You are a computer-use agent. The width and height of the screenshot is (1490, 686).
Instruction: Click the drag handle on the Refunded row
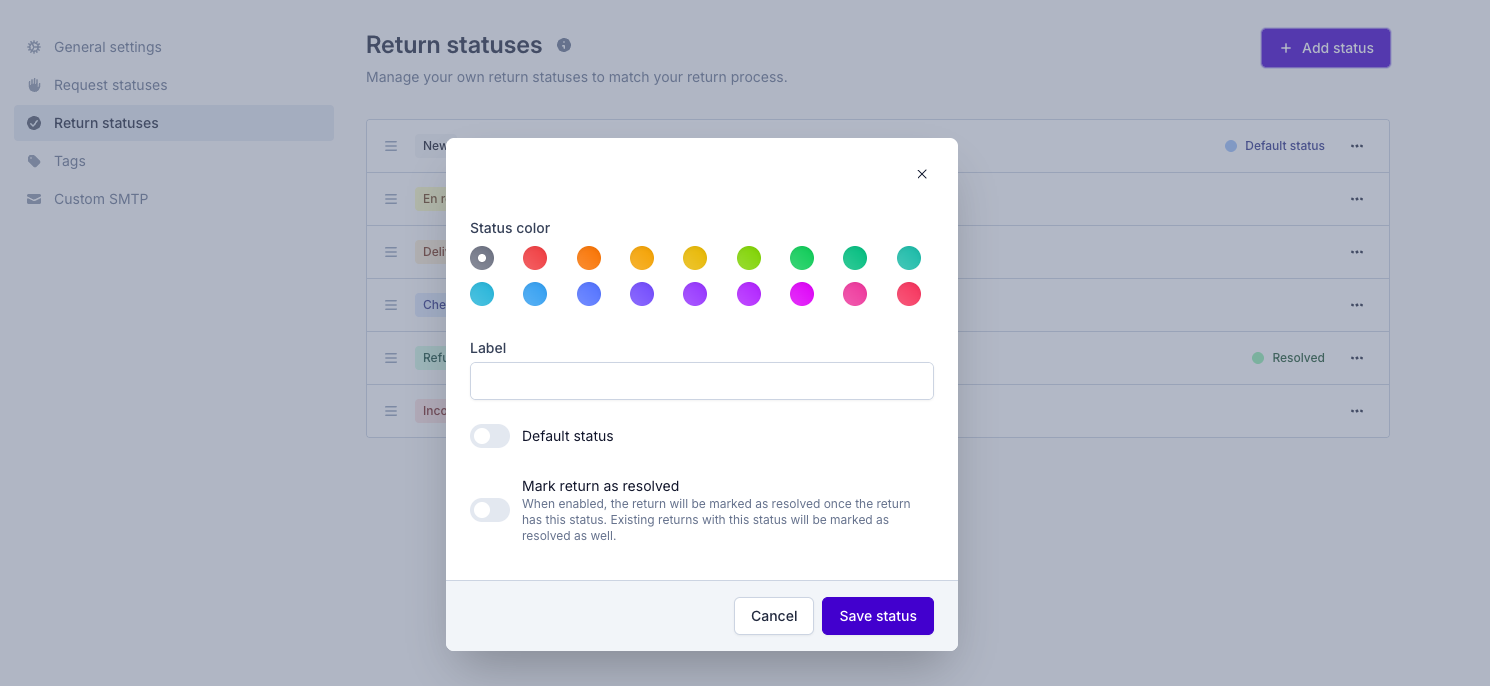click(391, 358)
